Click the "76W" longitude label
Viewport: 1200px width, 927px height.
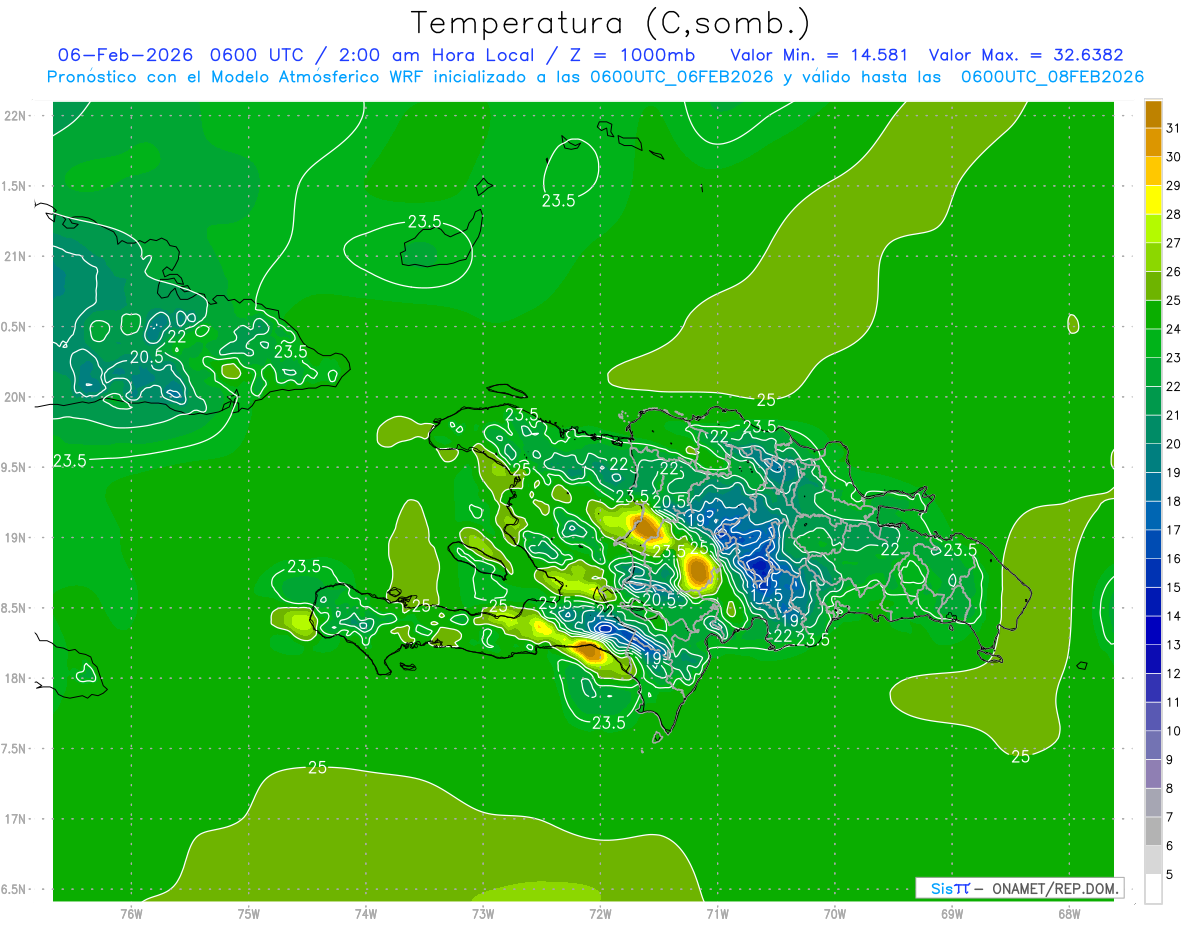tap(131, 913)
